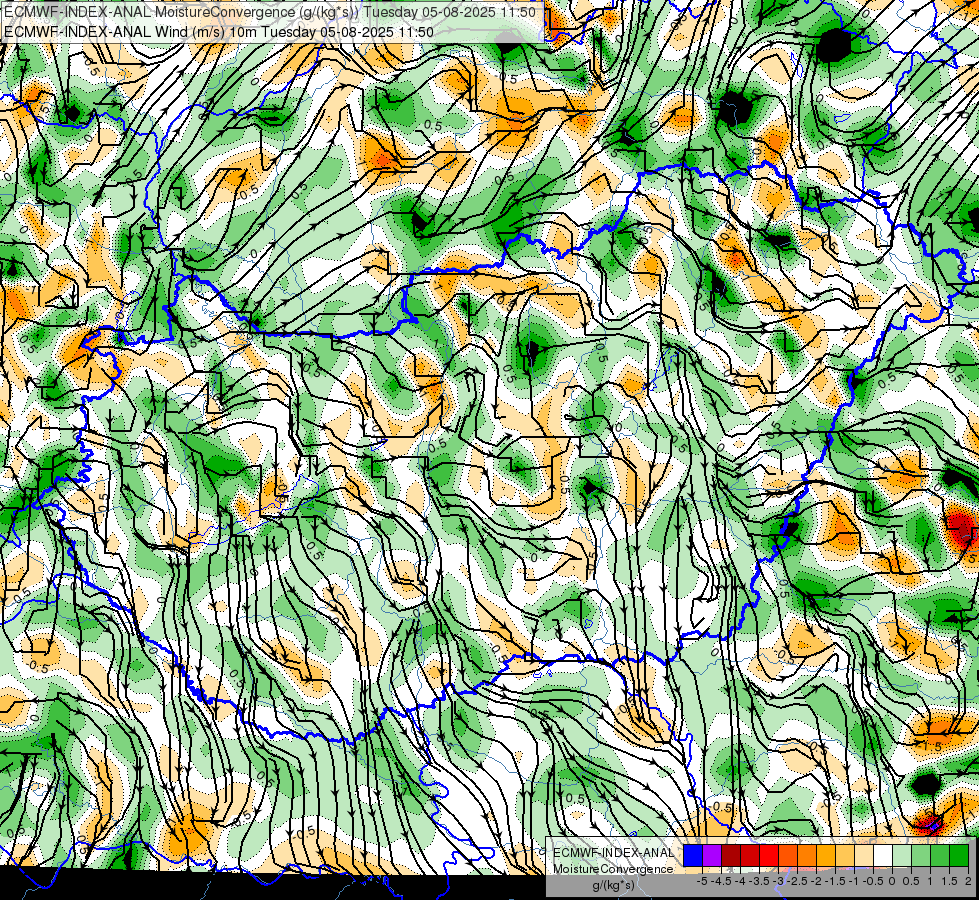
Task: Click the medium green swatch between 1 and 1.5
Action: coord(940,855)
